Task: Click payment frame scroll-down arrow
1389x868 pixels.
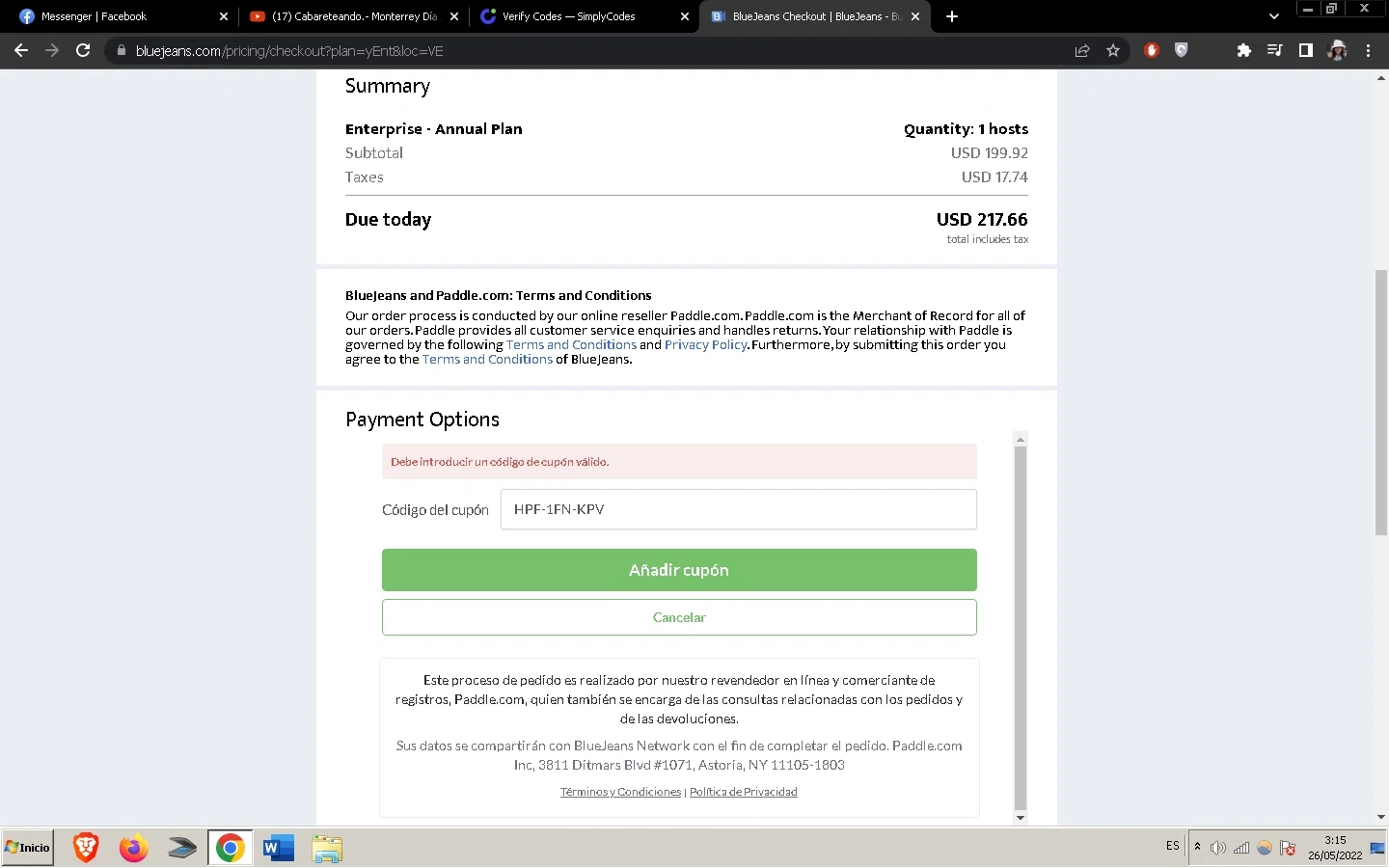Action: tap(1021, 818)
